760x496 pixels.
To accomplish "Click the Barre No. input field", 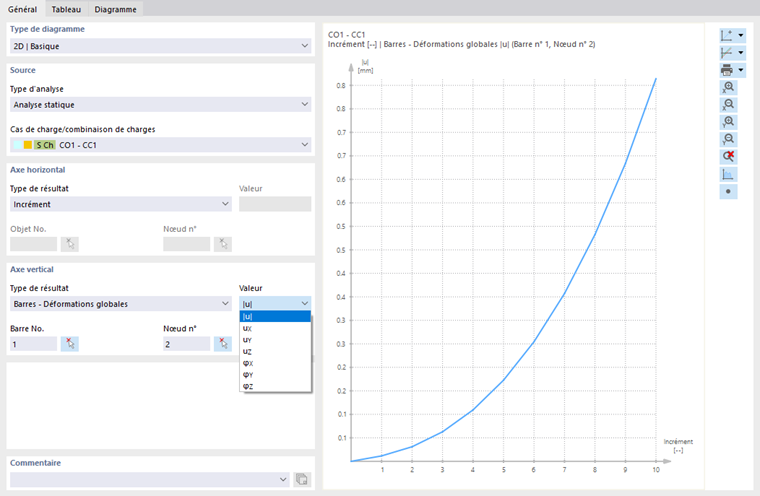I will [33, 344].
